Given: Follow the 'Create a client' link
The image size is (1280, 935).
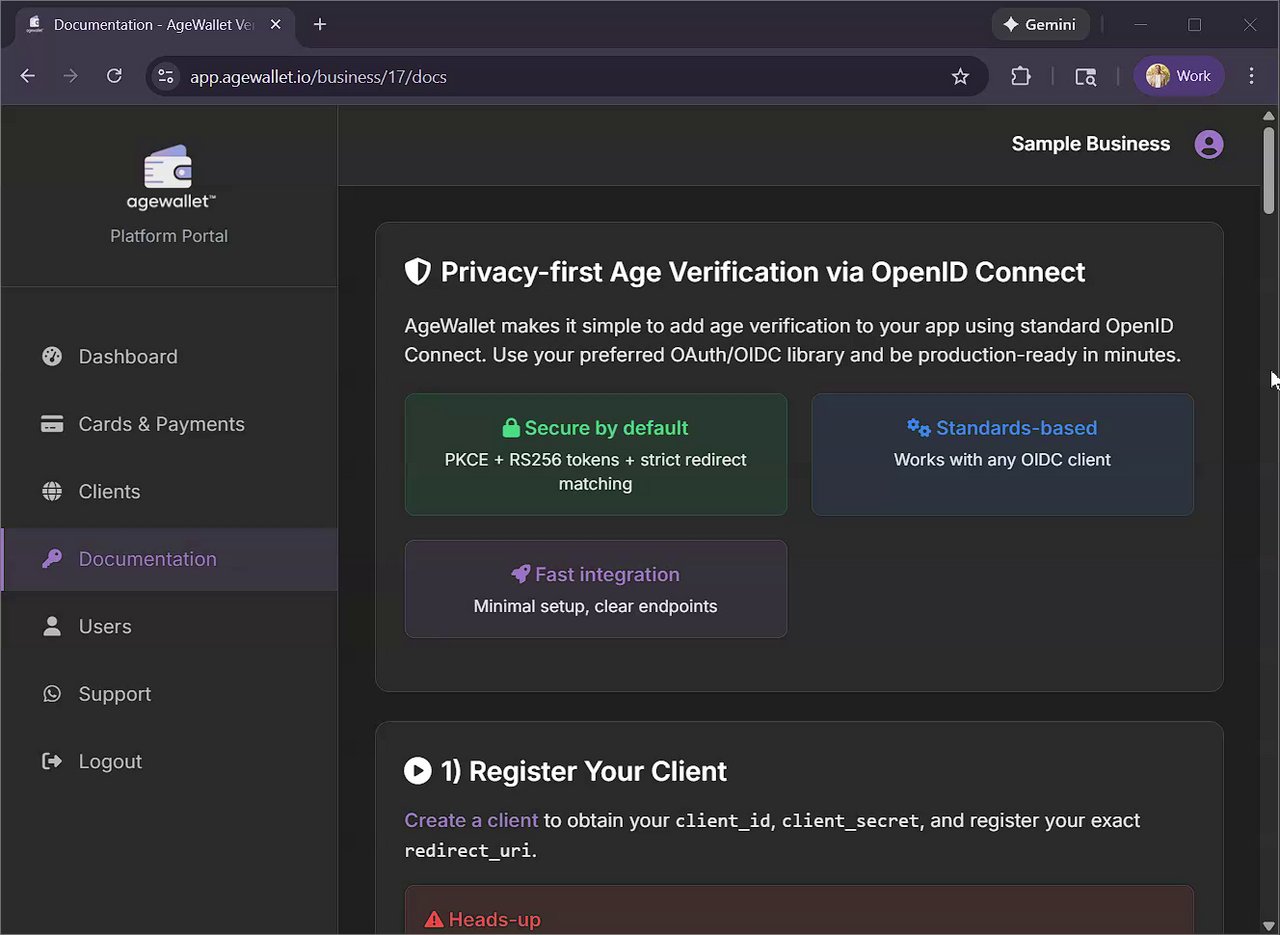Looking at the screenshot, I should pyautogui.click(x=471, y=820).
